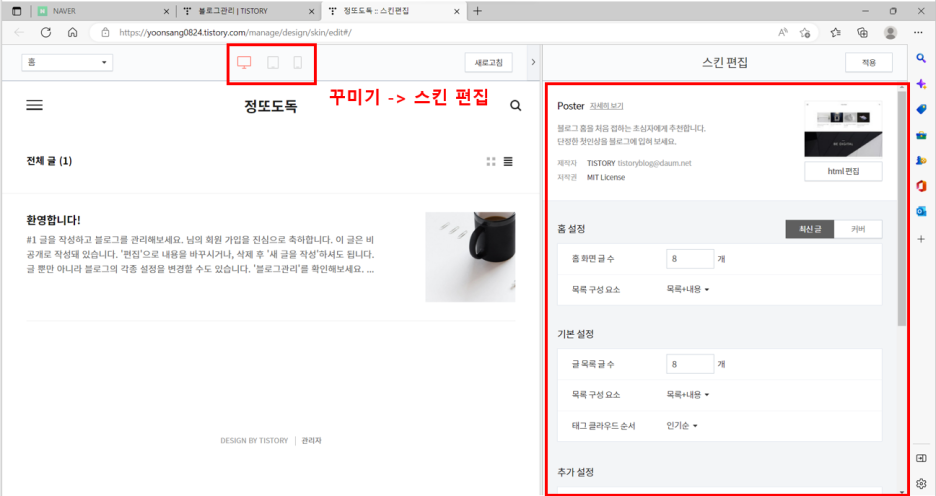The image size is (936, 496).
Task: Switch to tablet preview icon
Action: 273,62
